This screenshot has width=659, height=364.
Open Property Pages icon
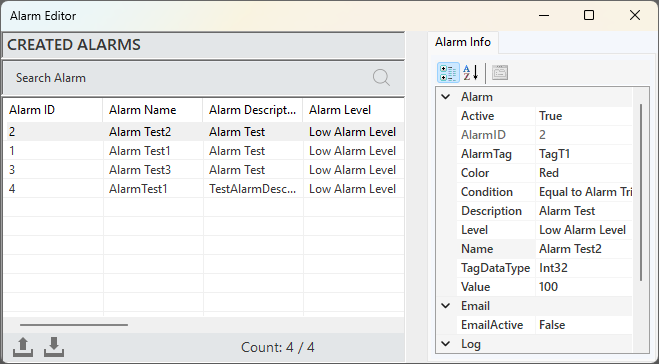tap(500, 73)
